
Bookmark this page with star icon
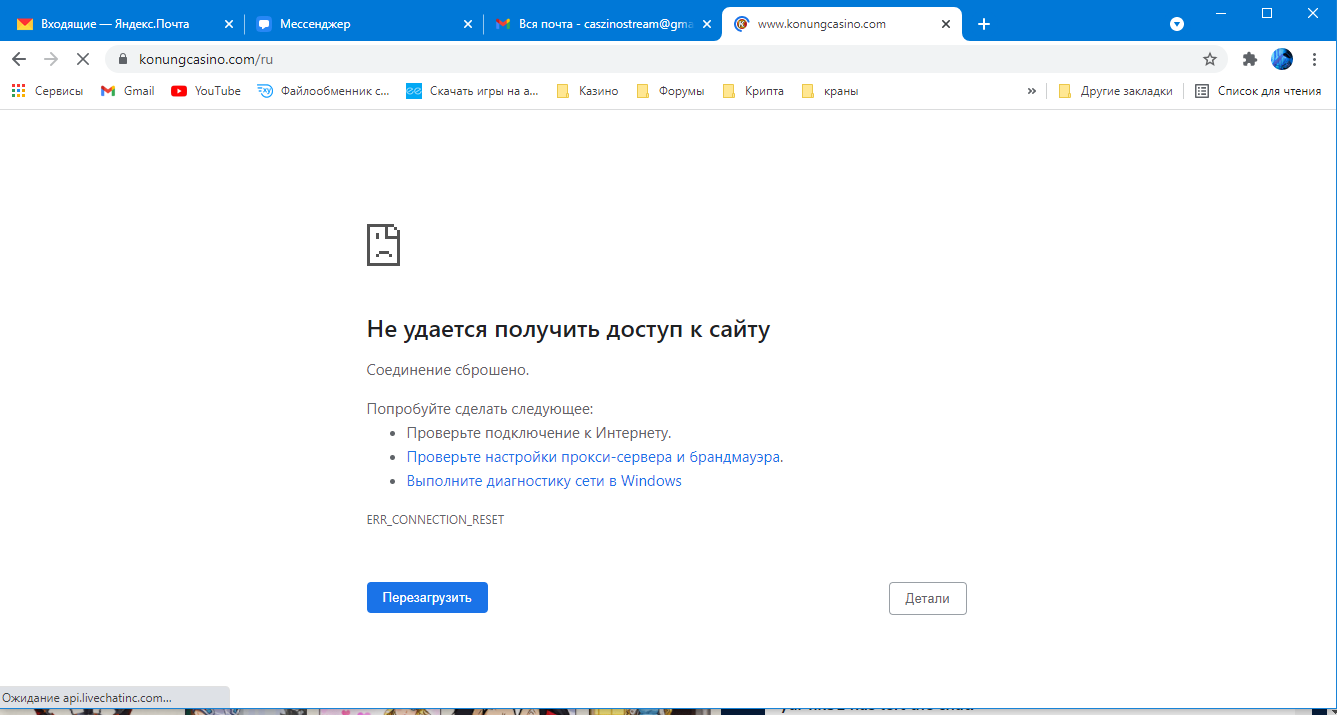tap(1210, 59)
